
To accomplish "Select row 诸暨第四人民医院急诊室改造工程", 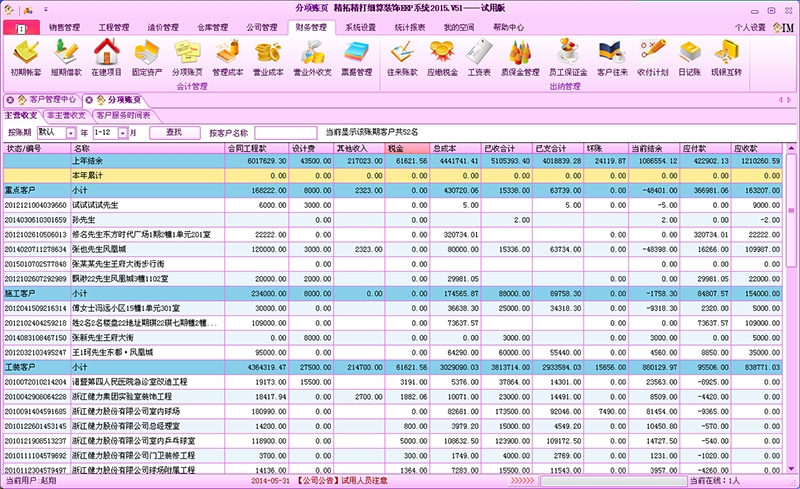I will [393, 382].
